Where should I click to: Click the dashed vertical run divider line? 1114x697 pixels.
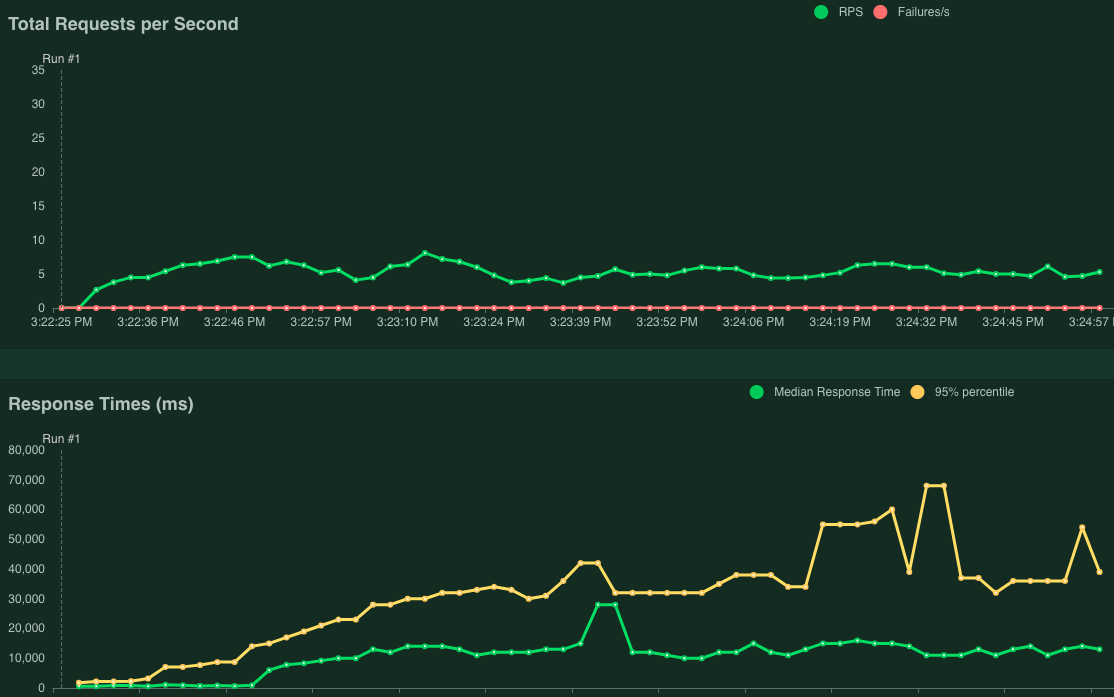(x=63, y=190)
